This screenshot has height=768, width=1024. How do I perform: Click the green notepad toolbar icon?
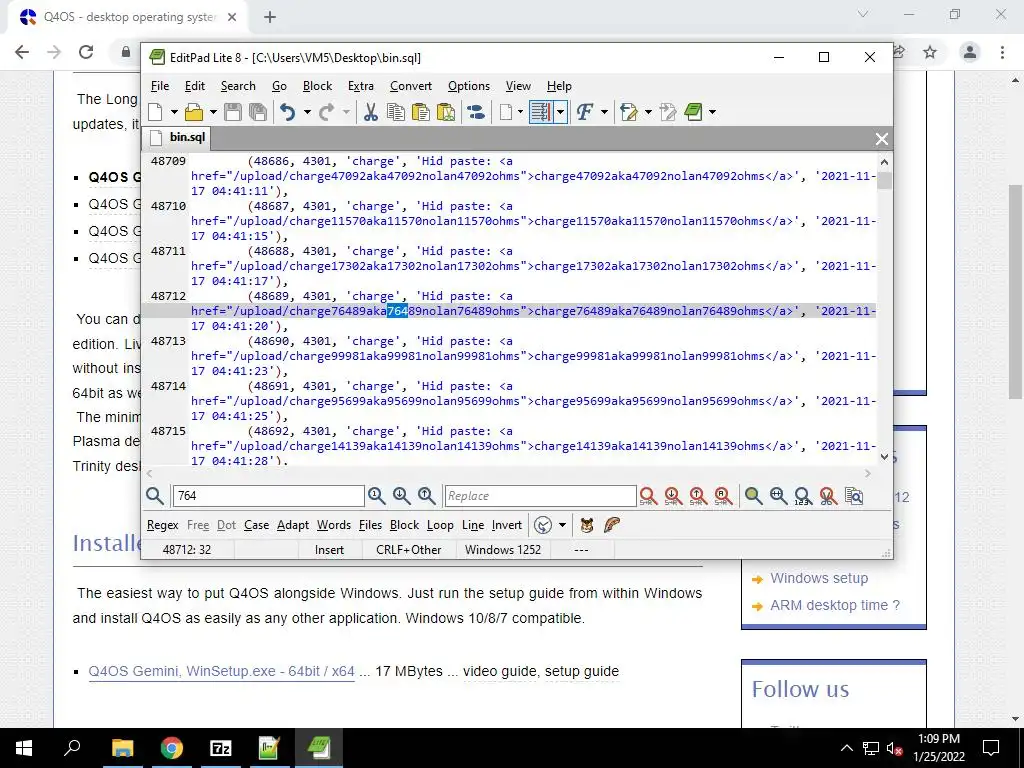click(x=694, y=112)
